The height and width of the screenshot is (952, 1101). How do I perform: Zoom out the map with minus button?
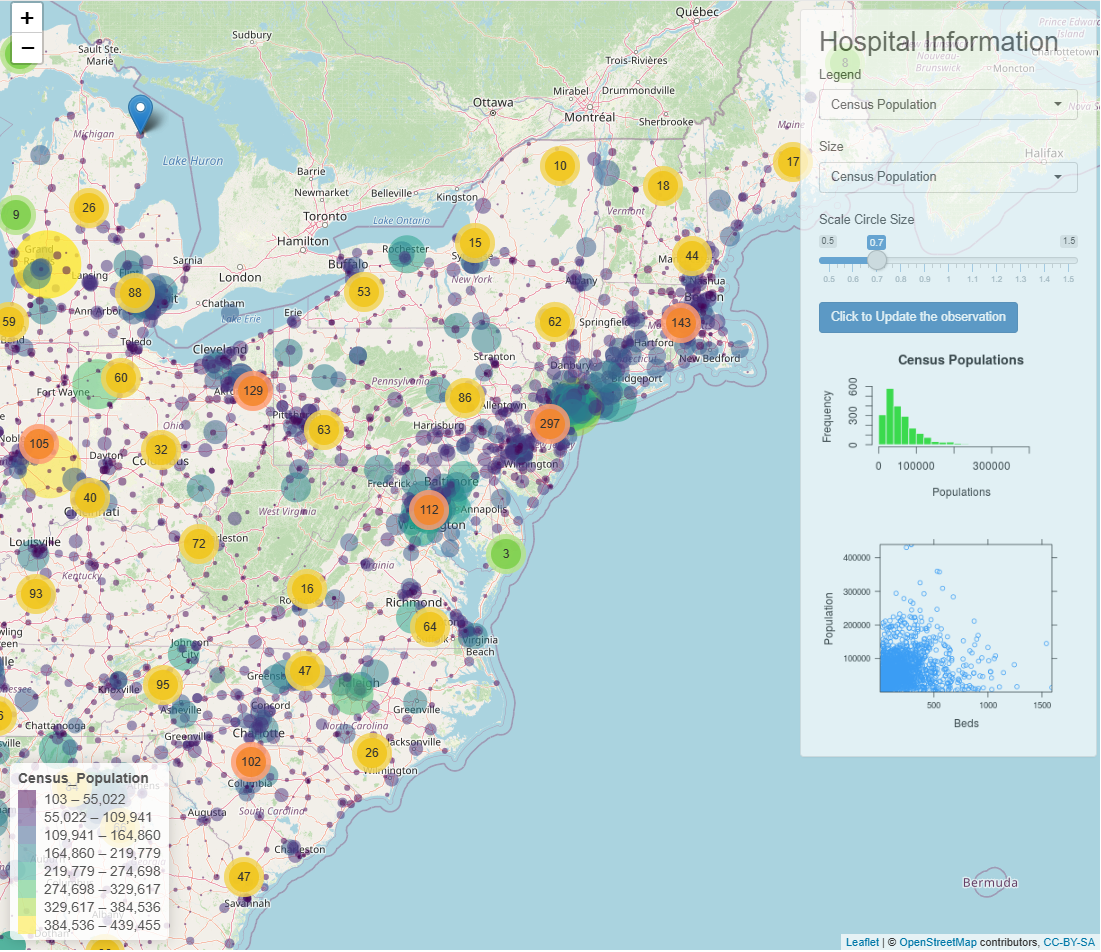coord(27,48)
